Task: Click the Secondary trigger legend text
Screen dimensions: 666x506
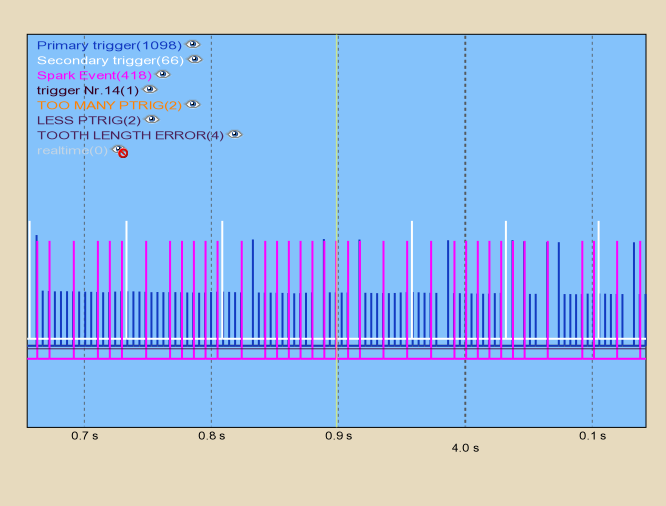Action: pyautogui.click(x=110, y=60)
